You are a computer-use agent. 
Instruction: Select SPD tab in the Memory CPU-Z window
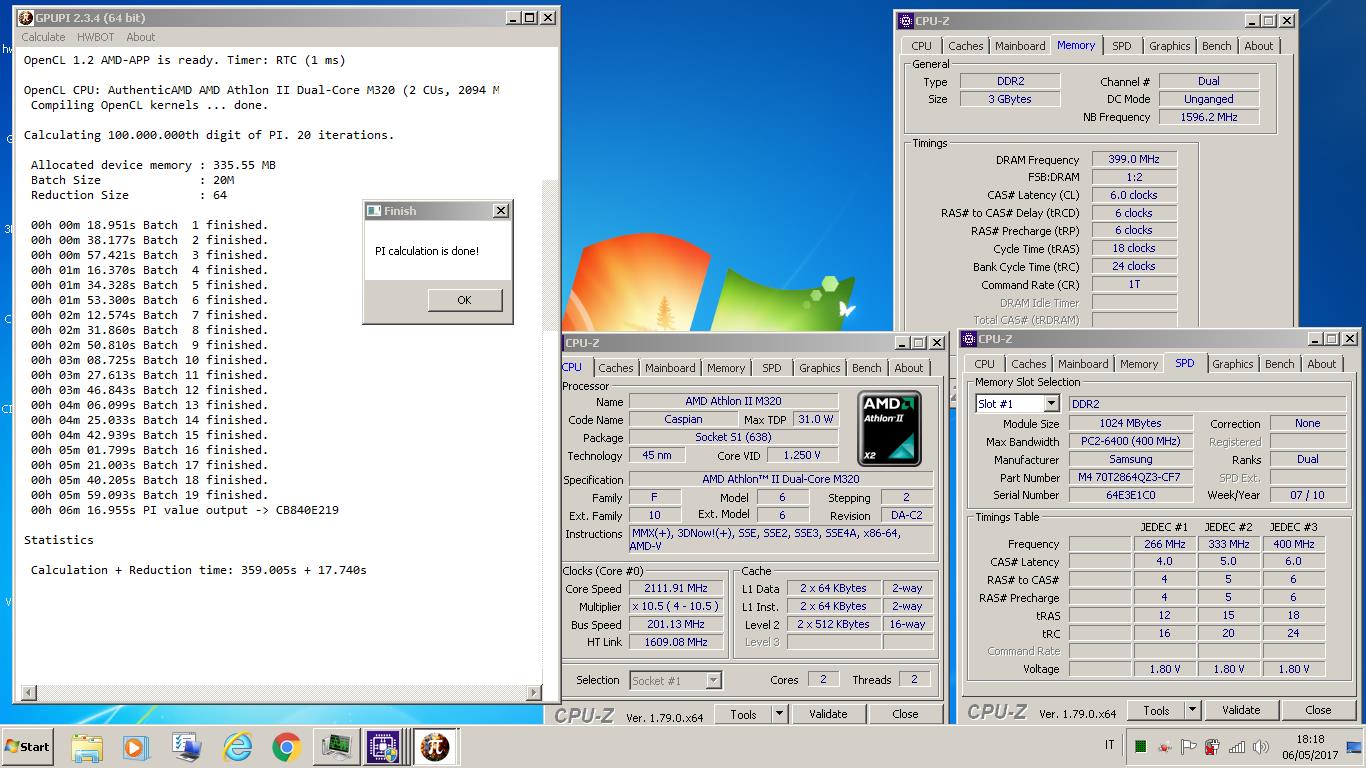tap(1122, 46)
